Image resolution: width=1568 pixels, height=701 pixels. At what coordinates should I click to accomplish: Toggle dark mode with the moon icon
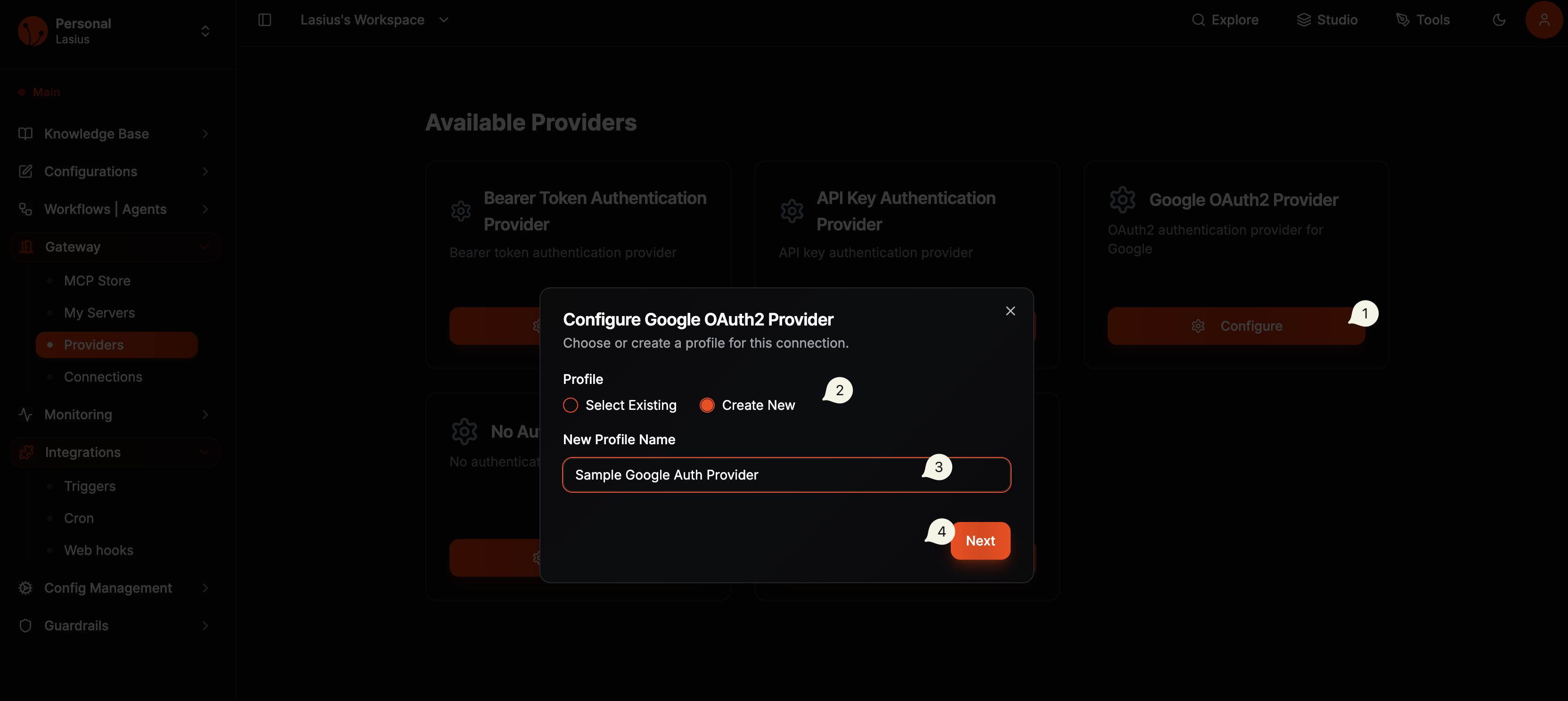tap(1498, 19)
